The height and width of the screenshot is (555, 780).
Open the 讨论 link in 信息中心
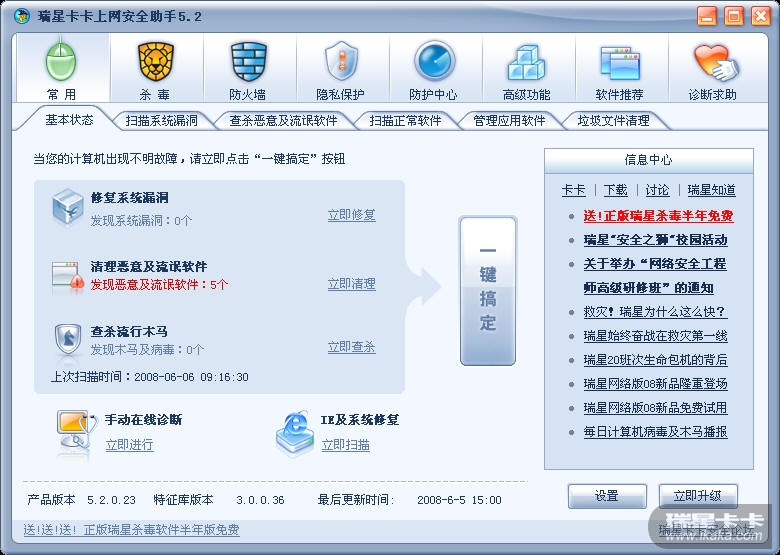click(x=657, y=190)
